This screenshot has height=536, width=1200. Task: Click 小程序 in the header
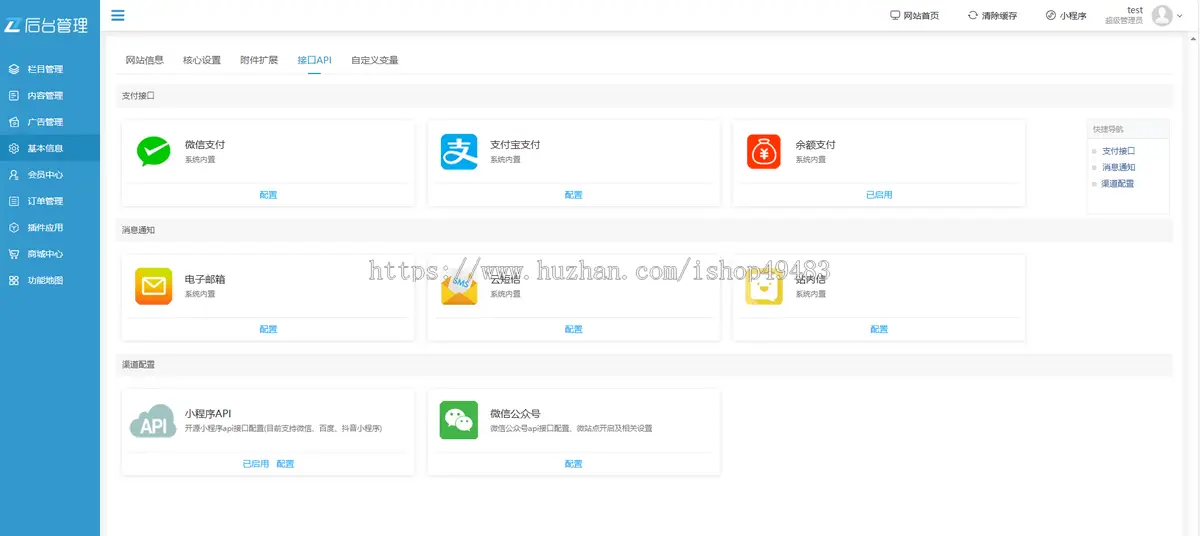pos(1073,16)
